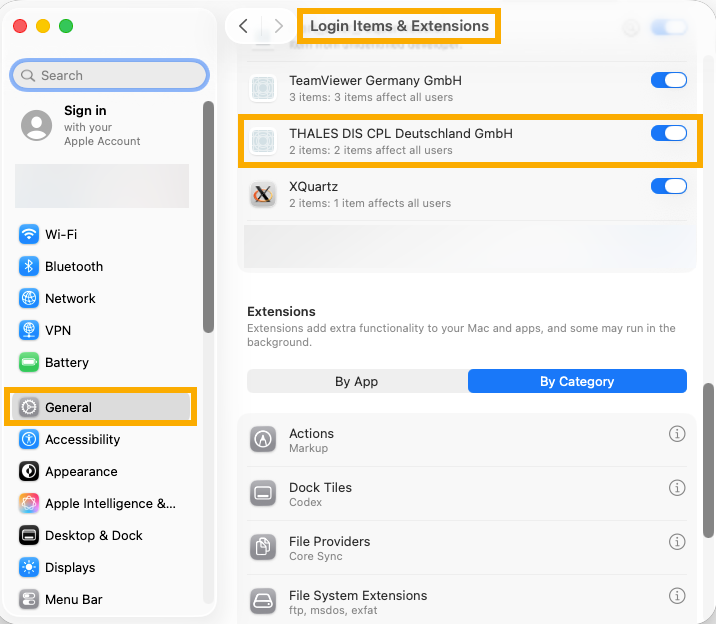
Task: Click the XQuartz app icon
Action: [263, 194]
